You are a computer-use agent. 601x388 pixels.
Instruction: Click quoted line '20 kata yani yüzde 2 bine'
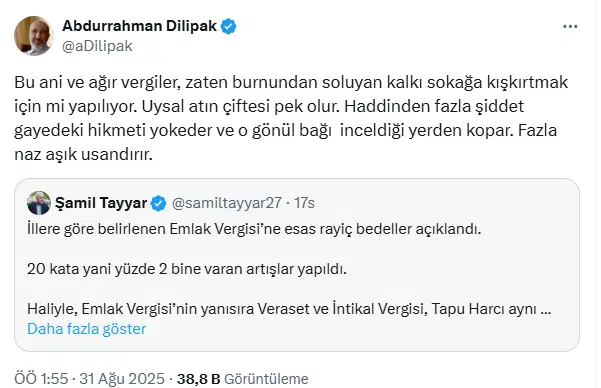pos(187,269)
